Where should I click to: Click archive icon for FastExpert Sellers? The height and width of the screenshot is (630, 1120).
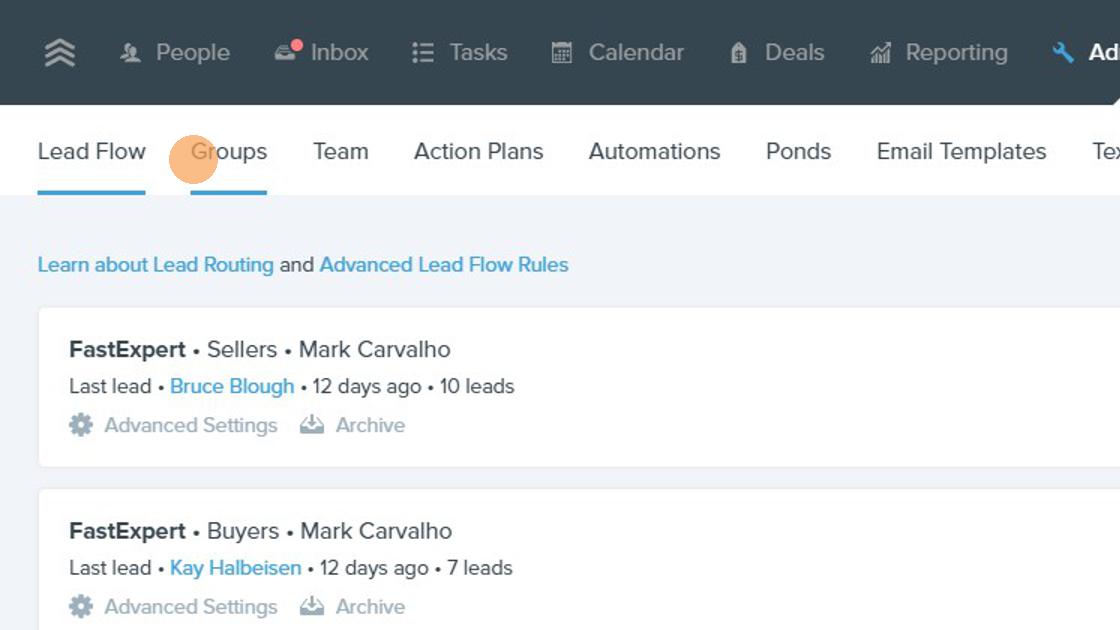coord(311,425)
